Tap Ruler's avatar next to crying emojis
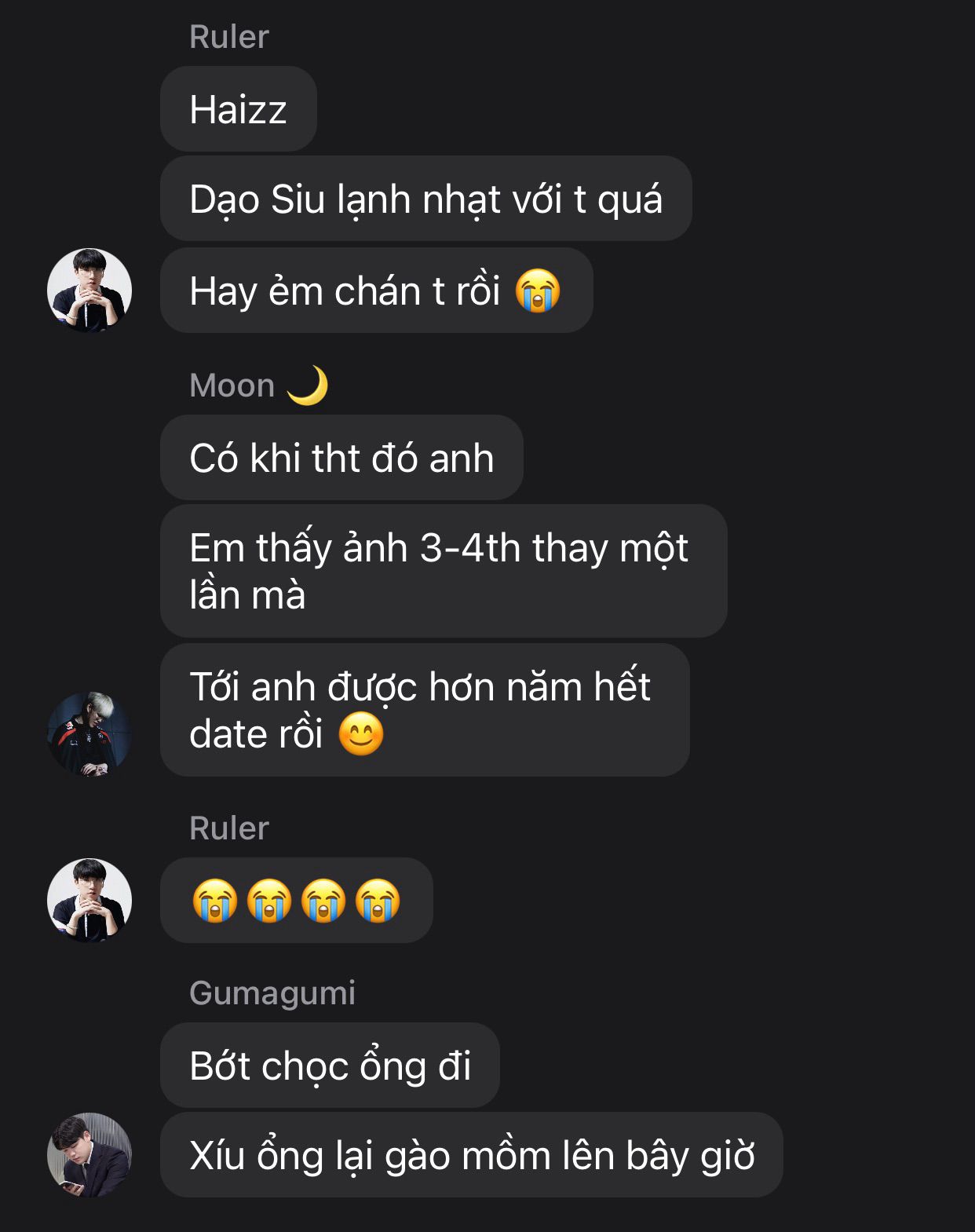Screen dimensions: 975x1232 point(89,900)
